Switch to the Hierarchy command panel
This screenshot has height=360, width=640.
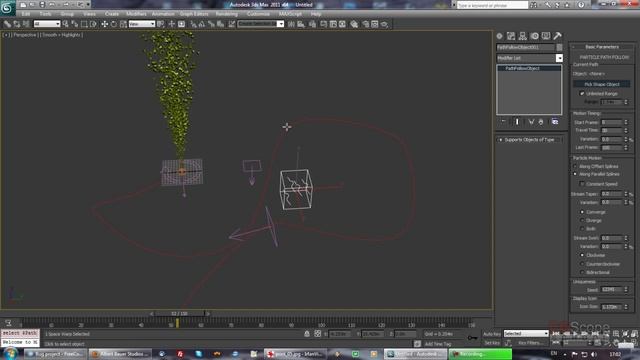522,36
